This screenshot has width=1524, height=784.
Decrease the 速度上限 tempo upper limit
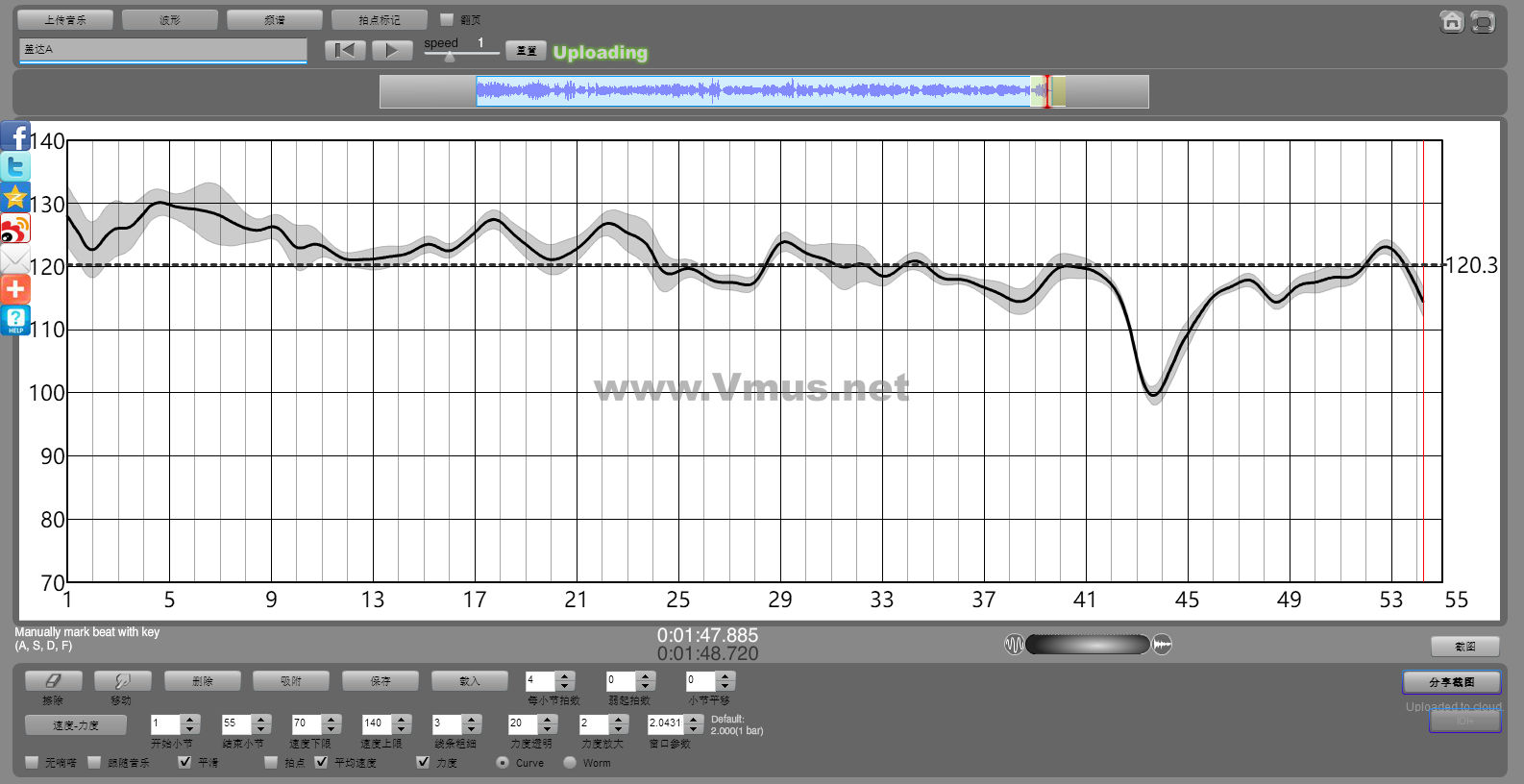coord(402,728)
